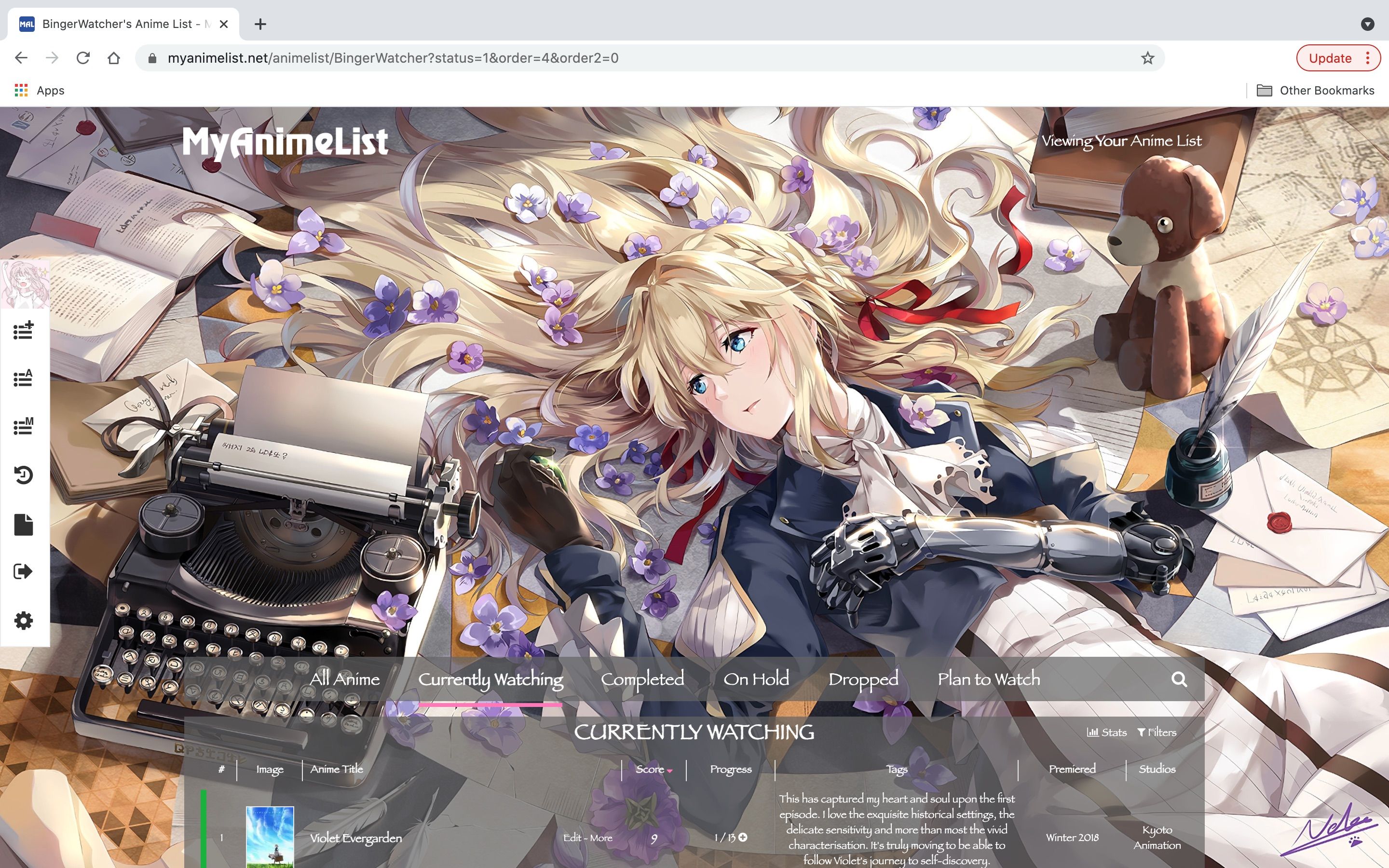Click the export file sidebar icon
Screen dimensions: 1389x868
24,524
